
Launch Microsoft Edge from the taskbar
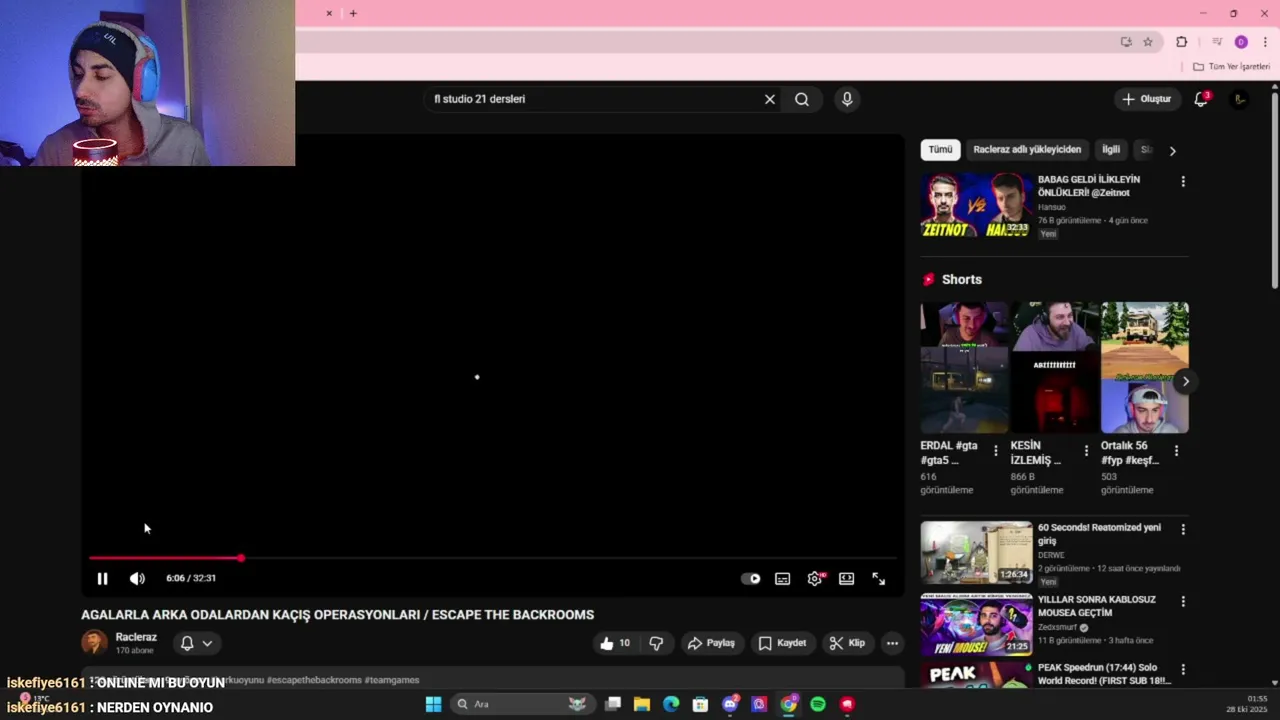pos(671,704)
